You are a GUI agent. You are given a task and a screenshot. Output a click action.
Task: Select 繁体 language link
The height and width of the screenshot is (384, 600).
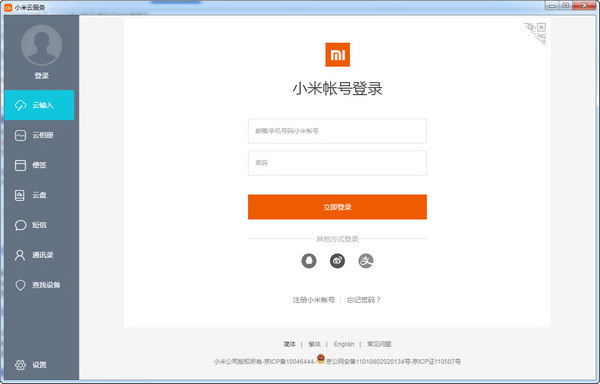[x=314, y=344]
